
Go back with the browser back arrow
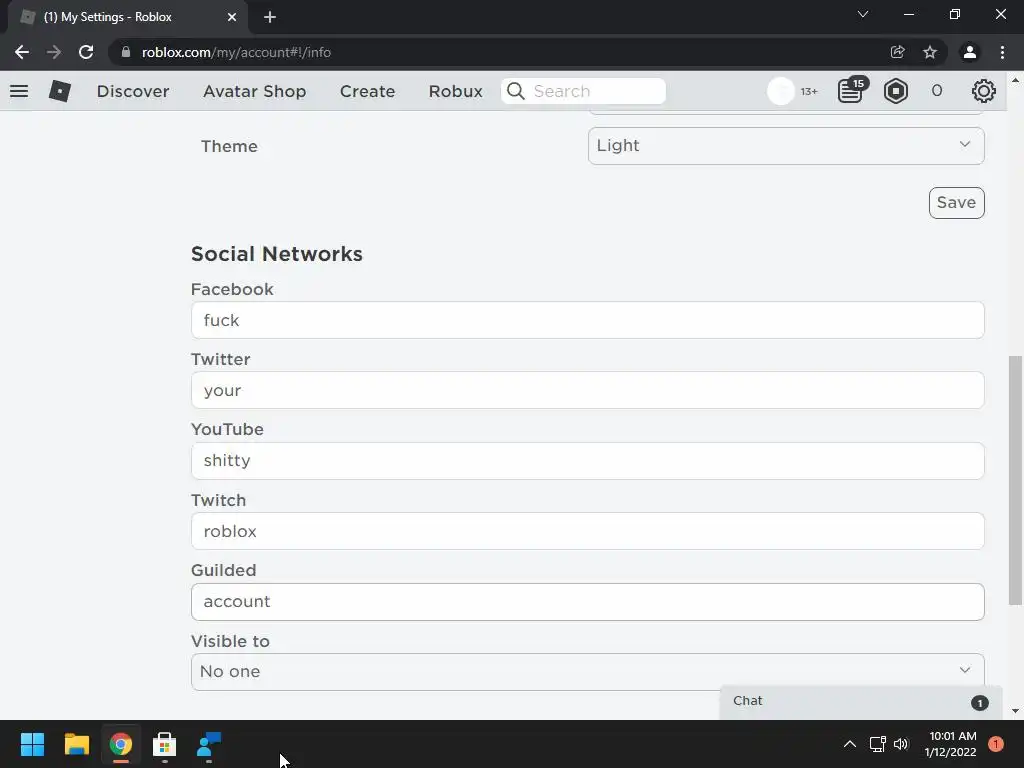[x=22, y=52]
